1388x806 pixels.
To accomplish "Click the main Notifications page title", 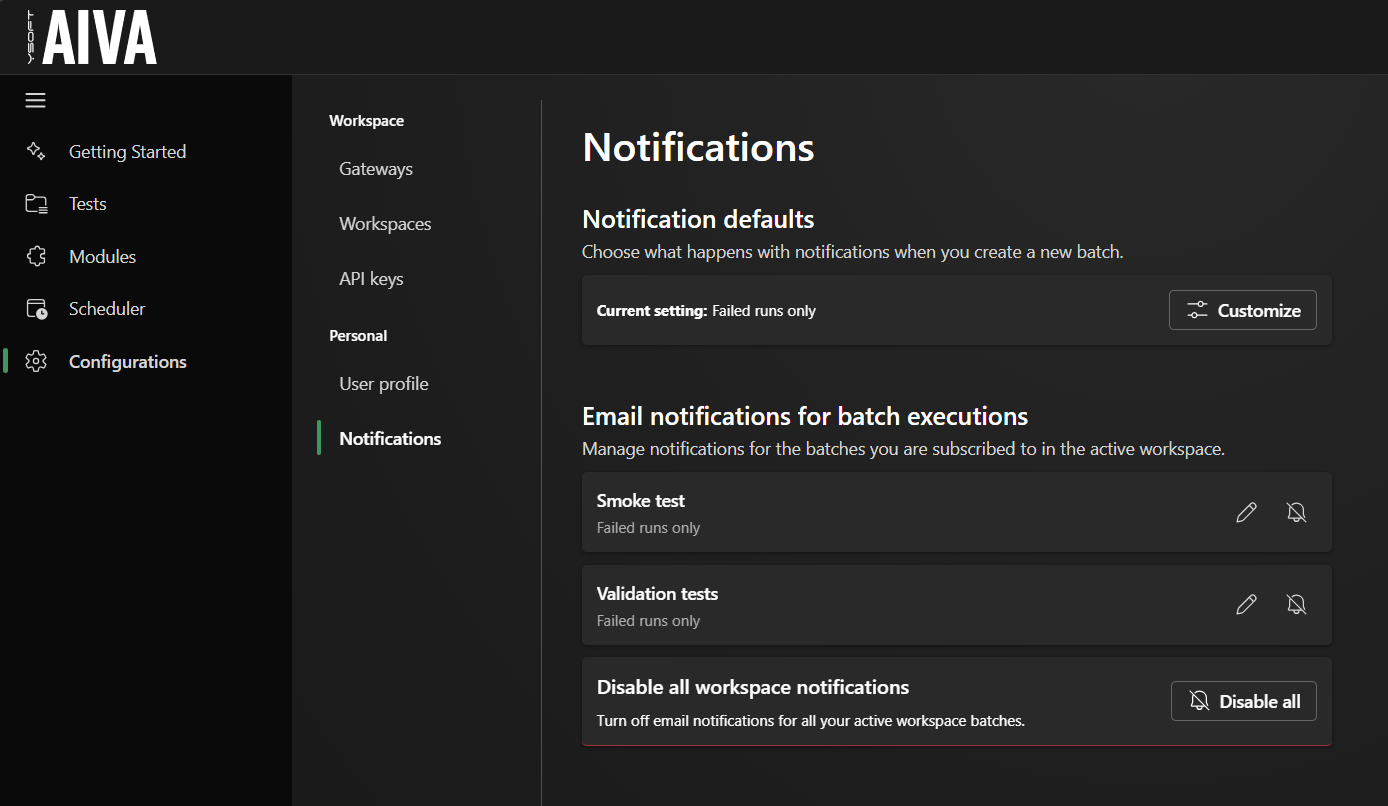I will pos(698,147).
